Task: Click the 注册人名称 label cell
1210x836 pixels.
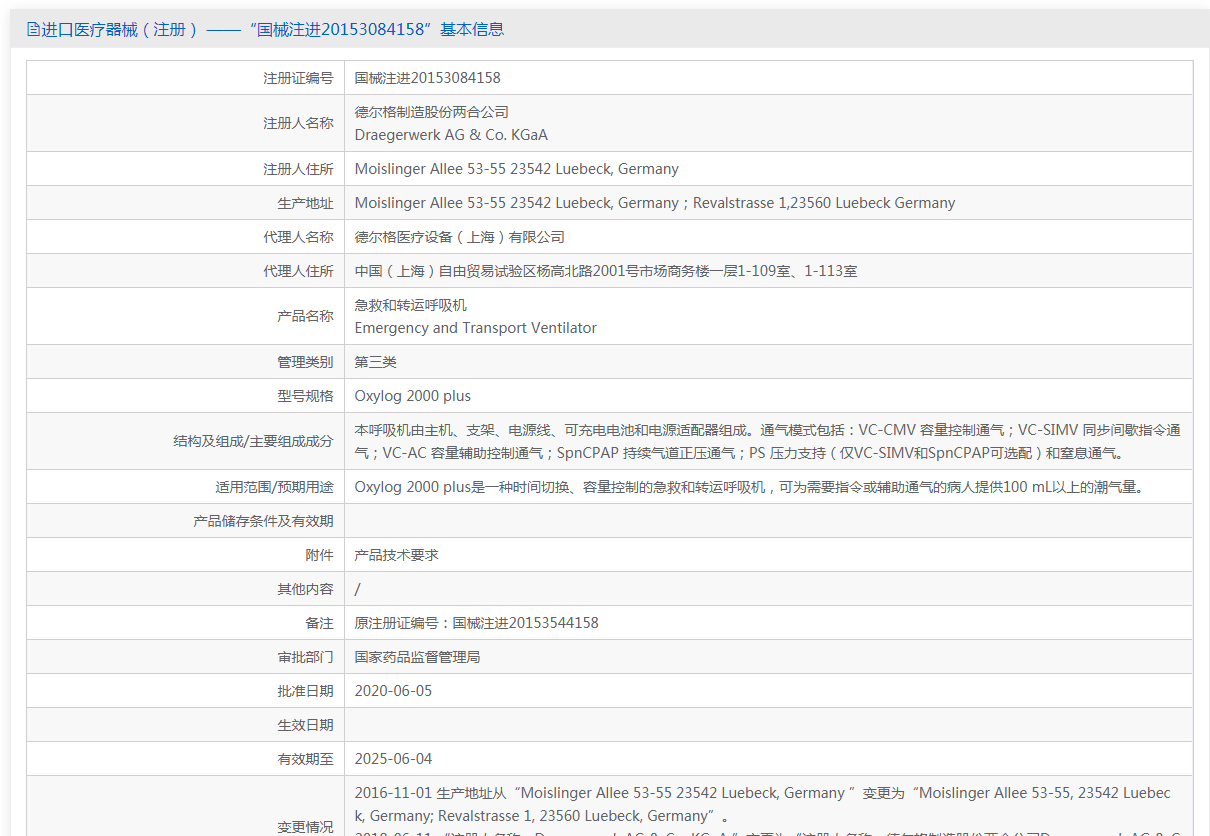Action: [x=299, y=123]
